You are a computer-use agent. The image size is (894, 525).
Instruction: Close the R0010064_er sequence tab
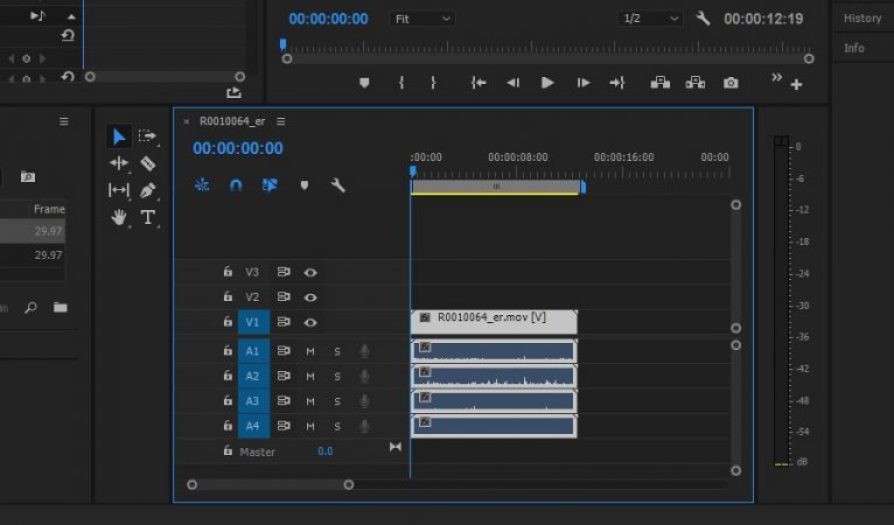[x=186, y=121]
